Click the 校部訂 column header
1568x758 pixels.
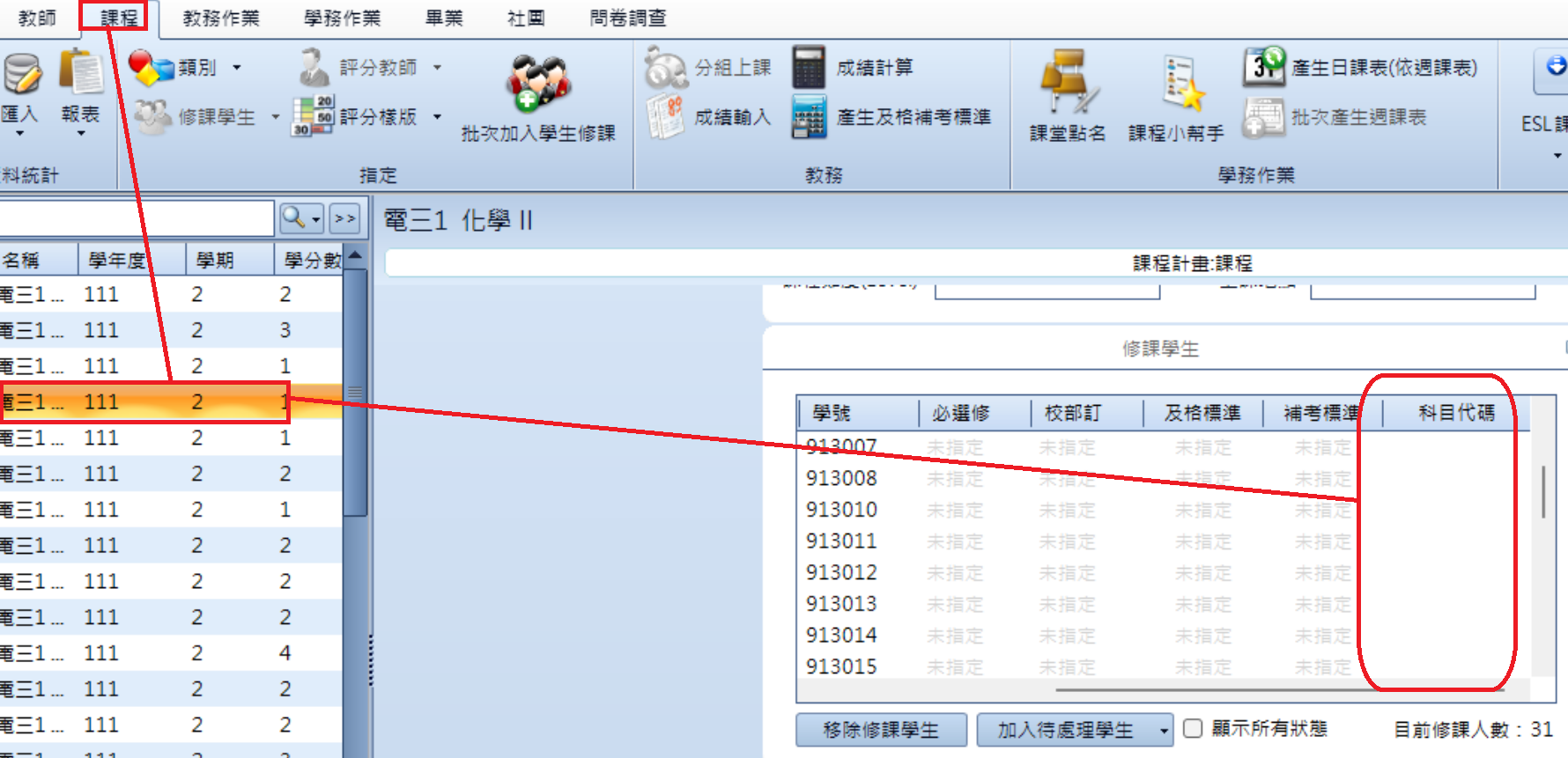pyautogui.click(x=1087, y=412)
